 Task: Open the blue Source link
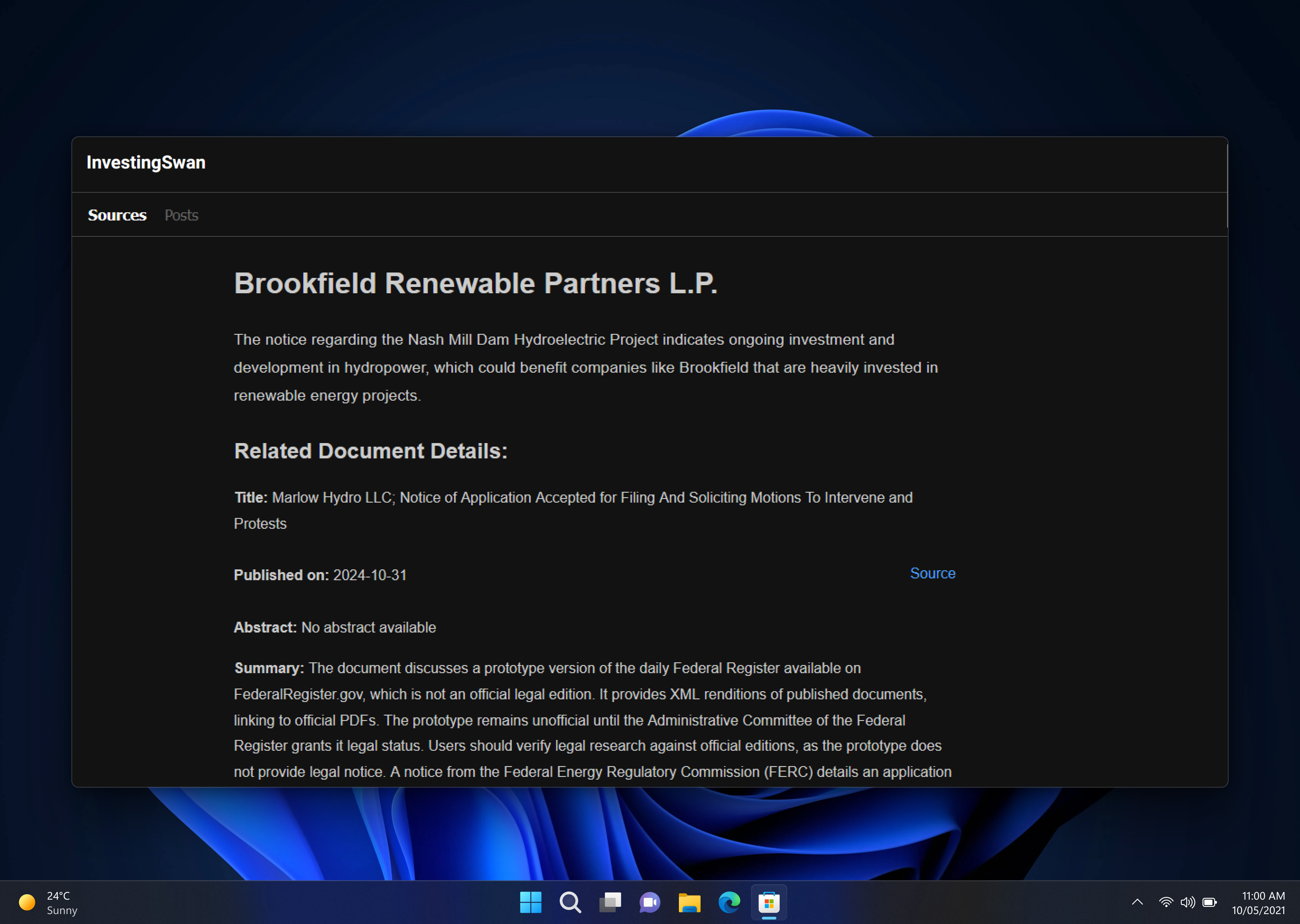(x=932, y=573)
